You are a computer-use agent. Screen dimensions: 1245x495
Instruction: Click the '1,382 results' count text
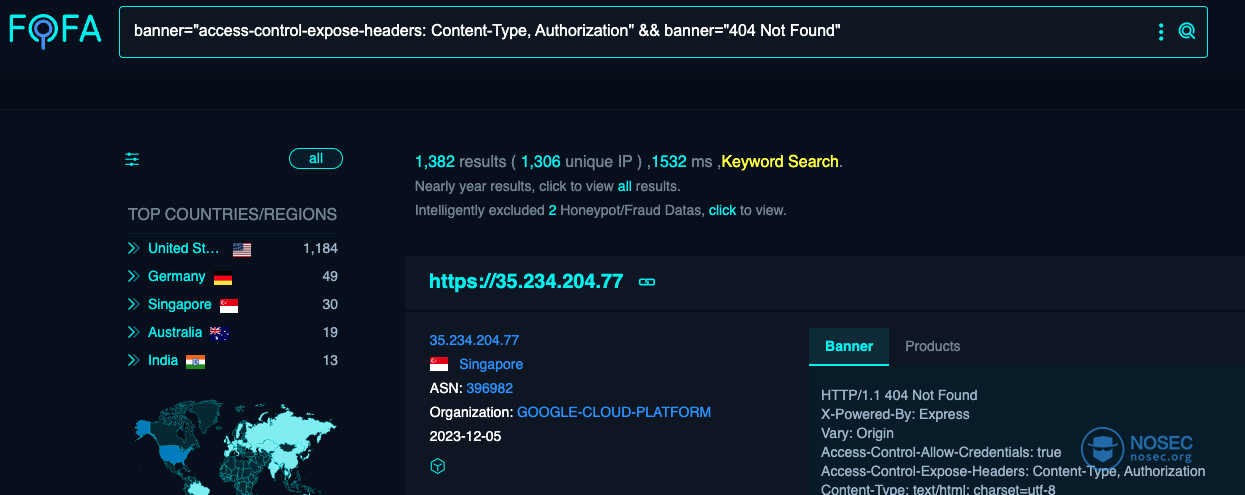pos(461,161)
